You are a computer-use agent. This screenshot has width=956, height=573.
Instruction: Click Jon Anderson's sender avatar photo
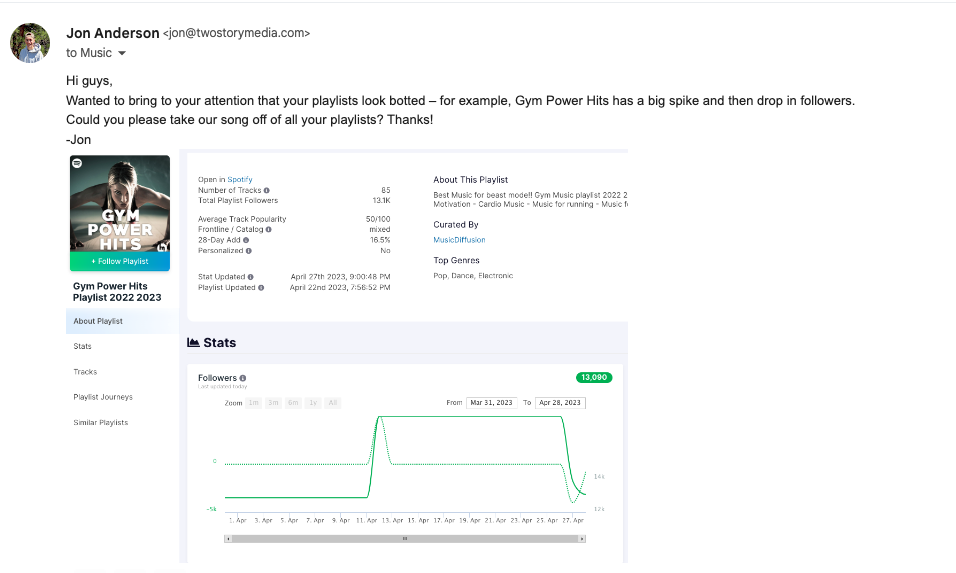point(30,43)
